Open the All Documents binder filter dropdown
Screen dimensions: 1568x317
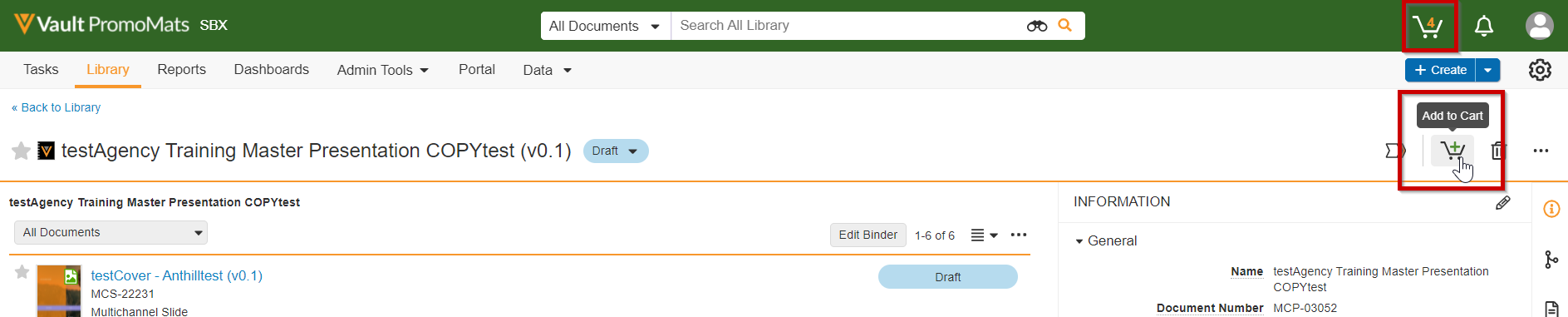click(111, 232)
